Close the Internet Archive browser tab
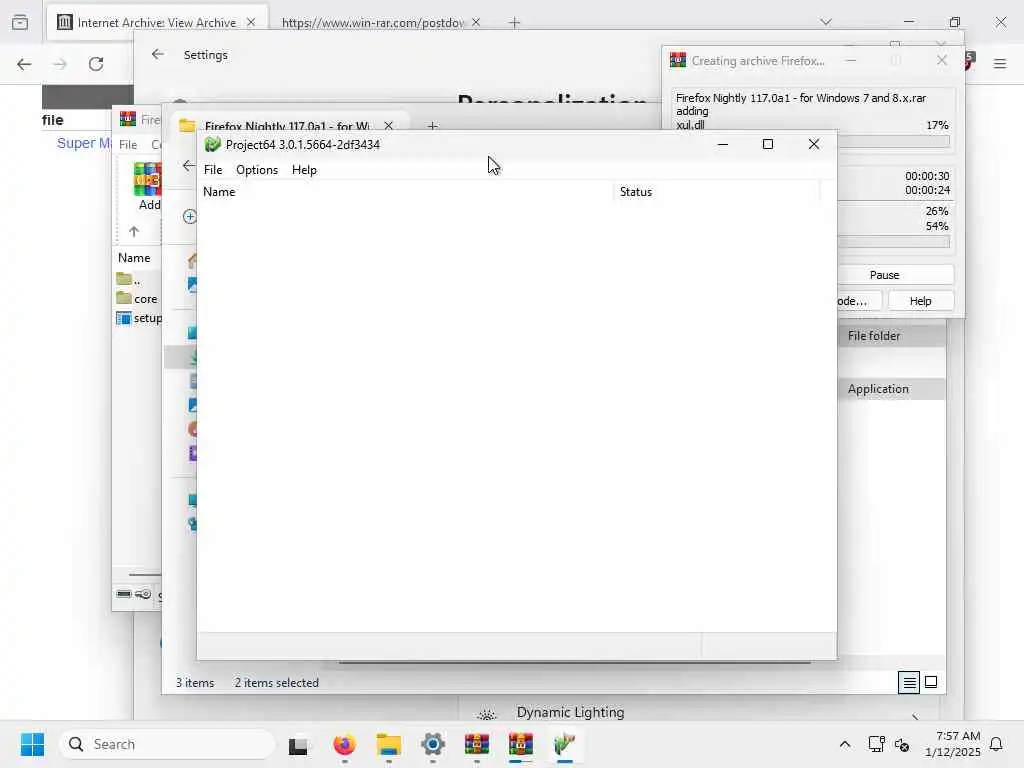 (251, 22)
